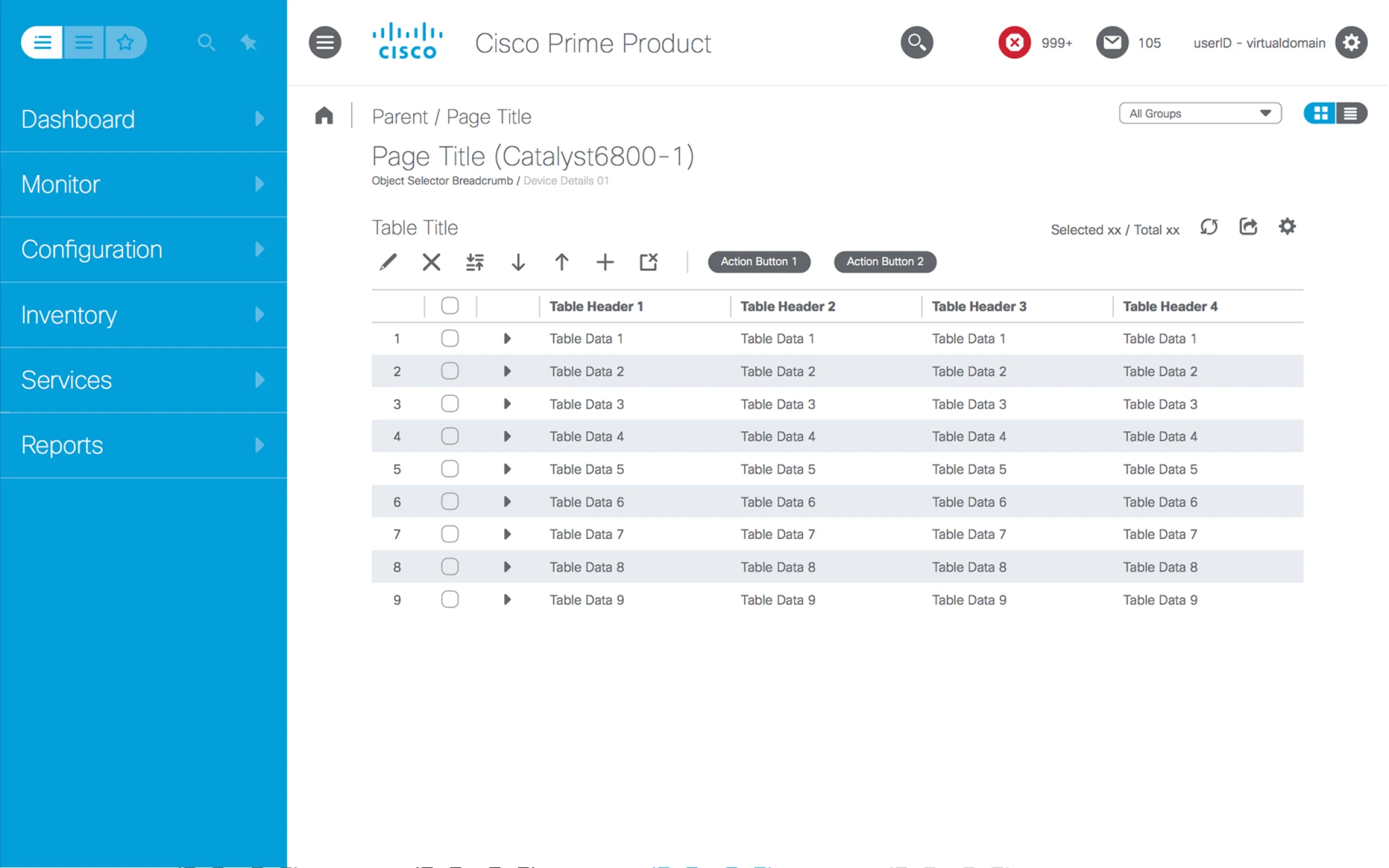Viewport: 1389px width, 868px height.
Task: Sort by Table Header 4 column
Action: click(x=1171, y=307)
